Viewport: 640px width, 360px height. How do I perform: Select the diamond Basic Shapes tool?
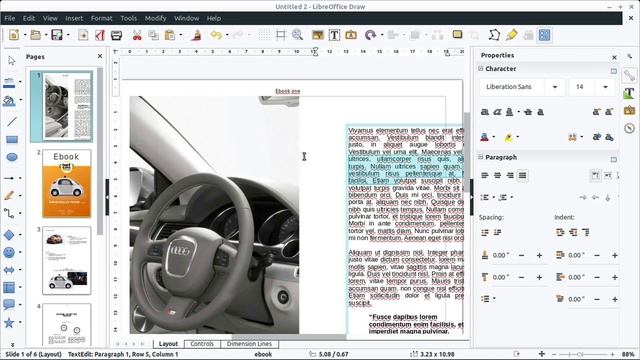pyautogui.click(x=9, y=235)
